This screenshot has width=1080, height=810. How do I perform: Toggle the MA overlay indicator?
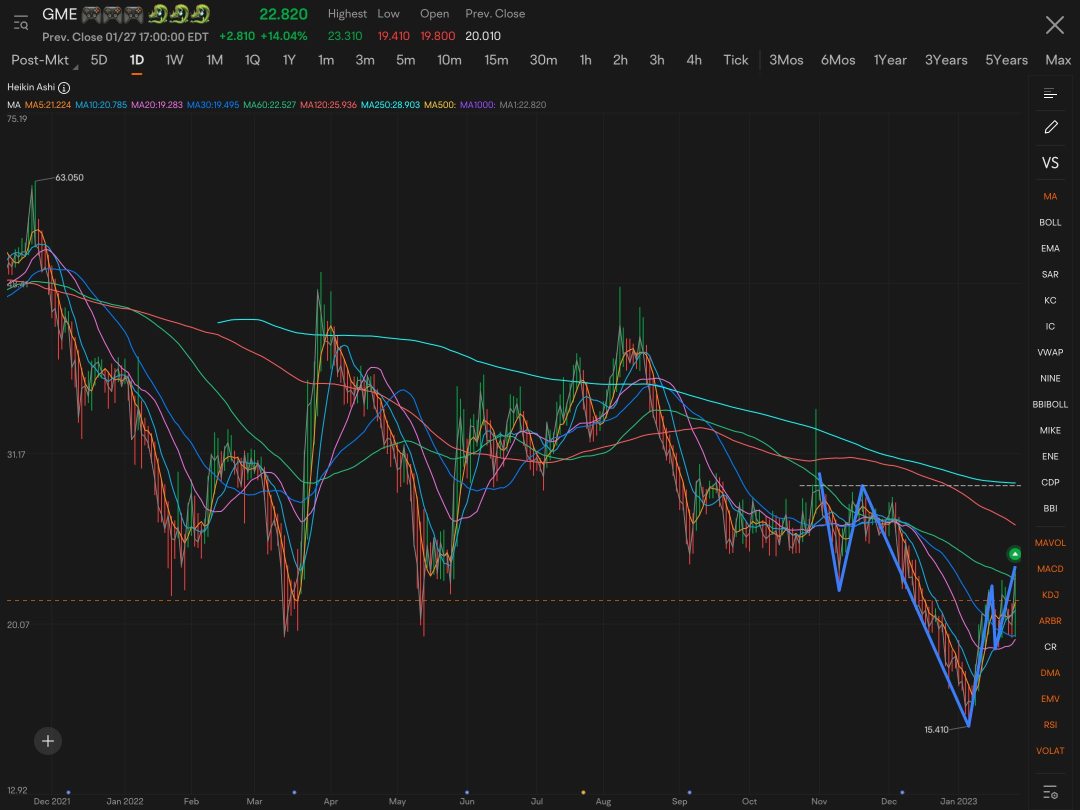[1050, 196]
